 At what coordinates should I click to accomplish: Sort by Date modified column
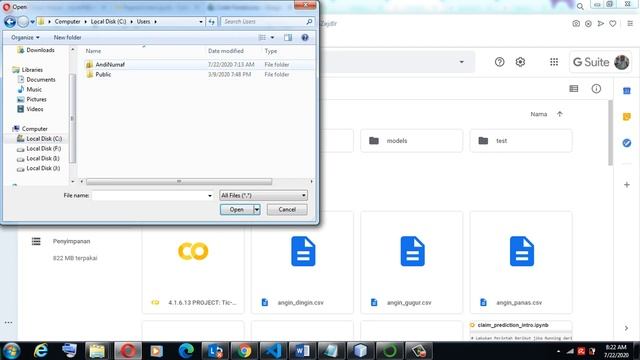point(226,51)
